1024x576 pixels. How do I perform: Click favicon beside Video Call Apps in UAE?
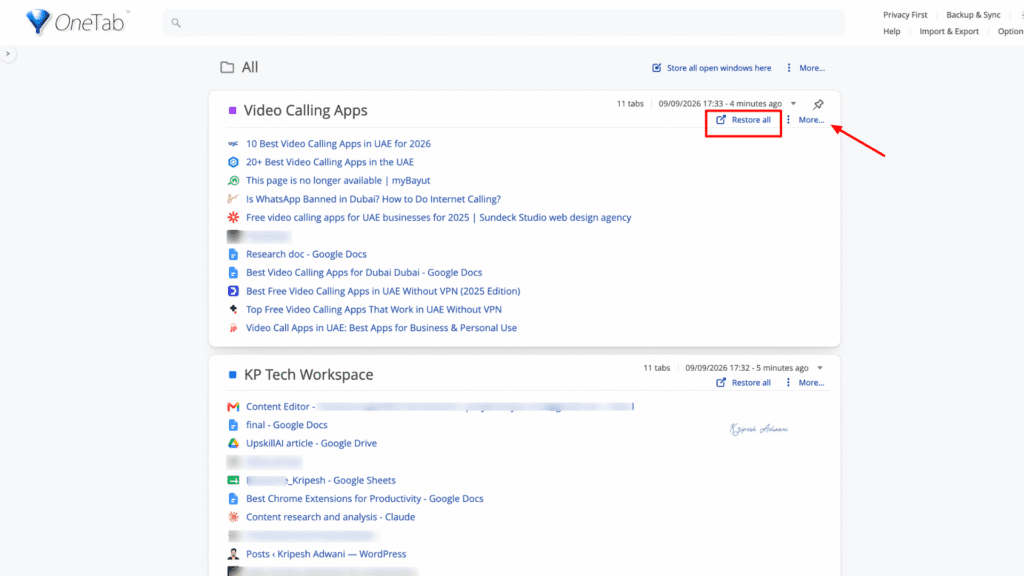[x=233, y=328]
